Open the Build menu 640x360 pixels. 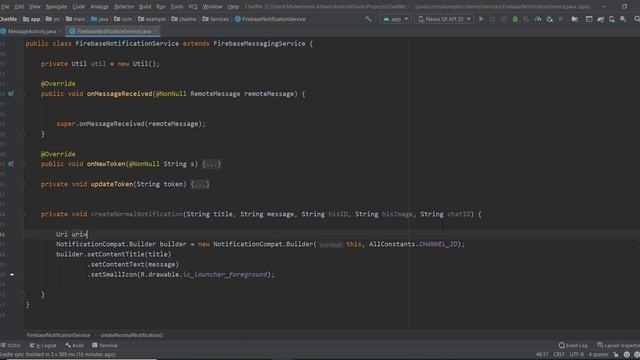pos(145,7)
